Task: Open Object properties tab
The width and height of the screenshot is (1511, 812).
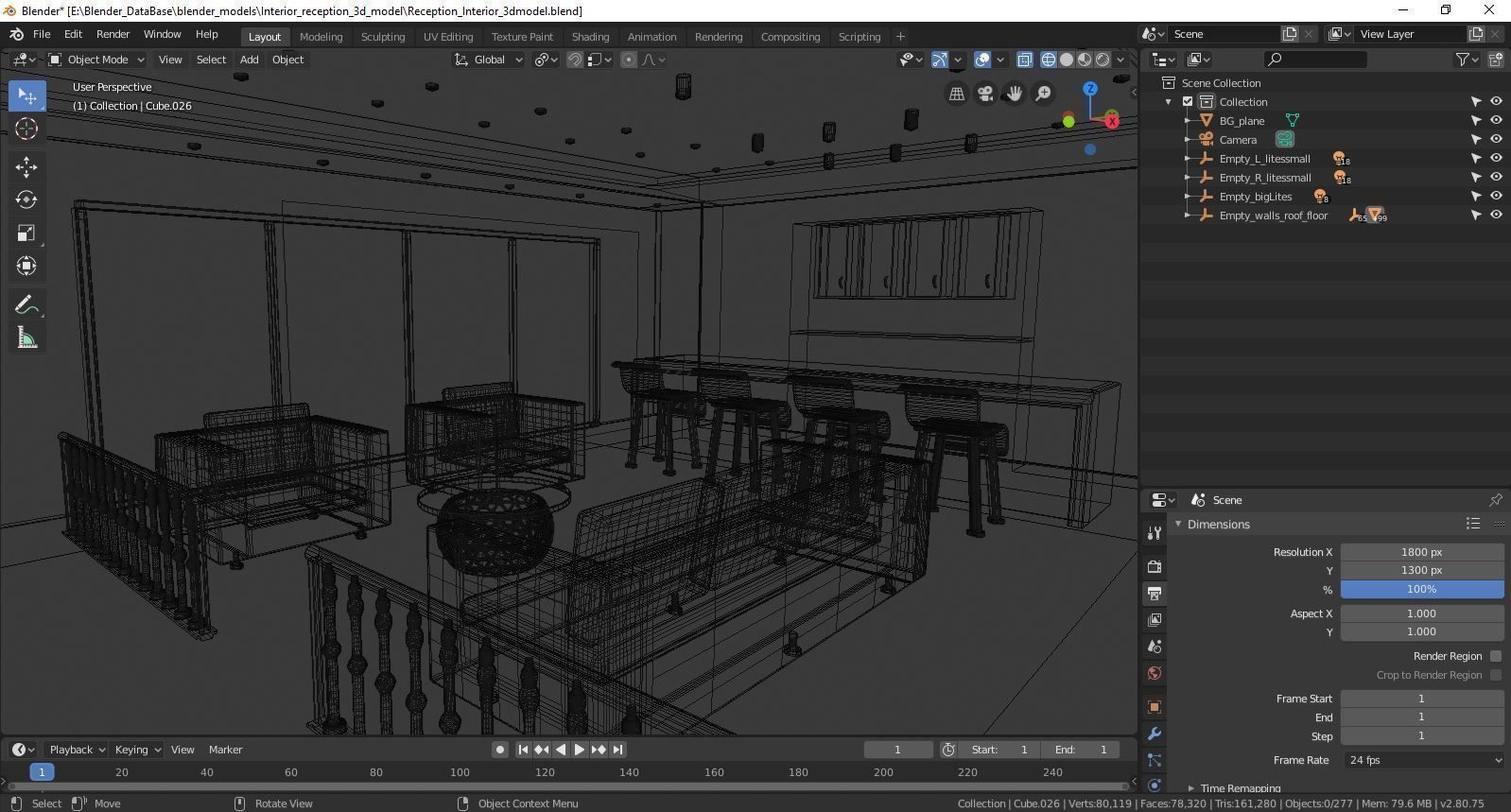Action: tap(1155, 707)
